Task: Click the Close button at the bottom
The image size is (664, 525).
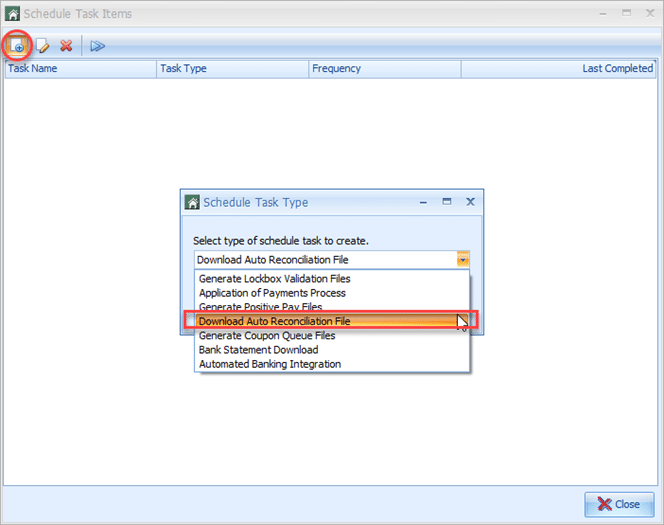Action: point(619,504)
